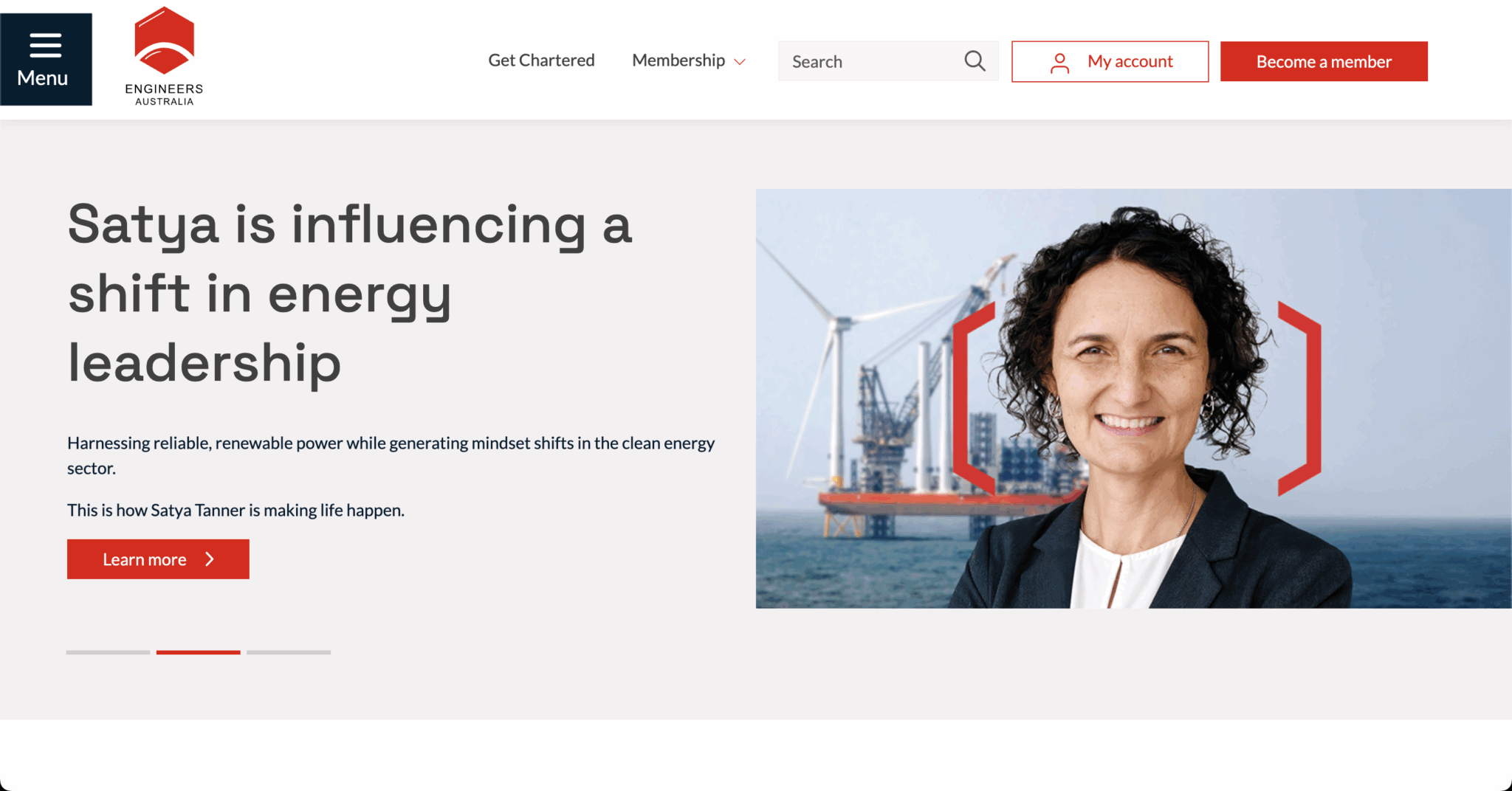1512x791 pixels.
Task: Click the arrow on Learn more button
Action: pyautogui.click(x=210, y=559)
